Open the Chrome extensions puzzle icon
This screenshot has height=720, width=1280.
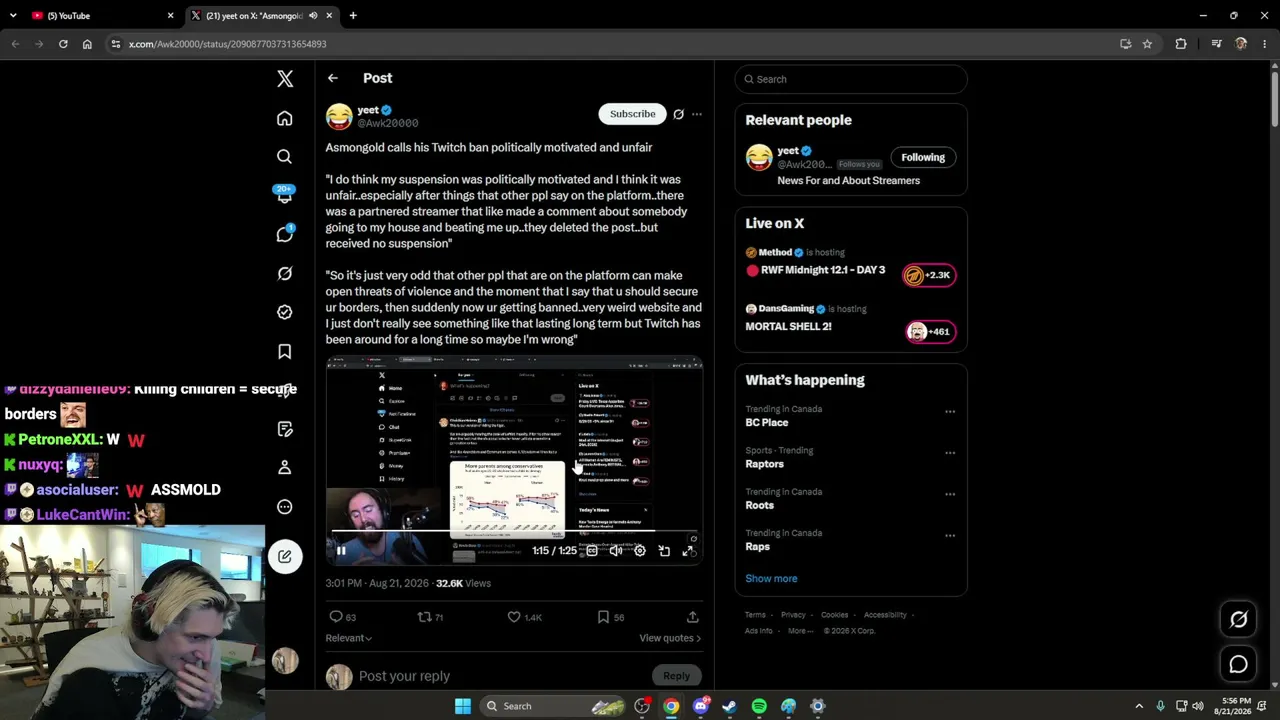pyautogui.click(x=1181, y=44)
